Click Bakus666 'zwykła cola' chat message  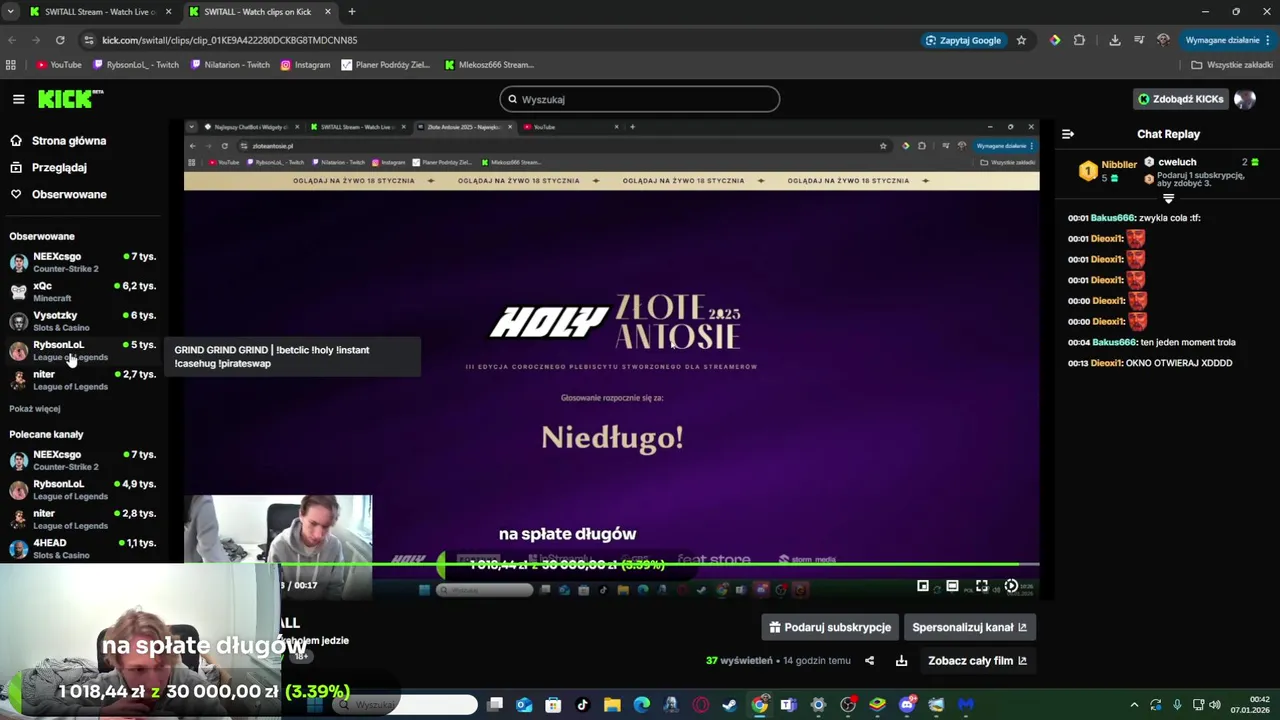tap(1134, 218)
